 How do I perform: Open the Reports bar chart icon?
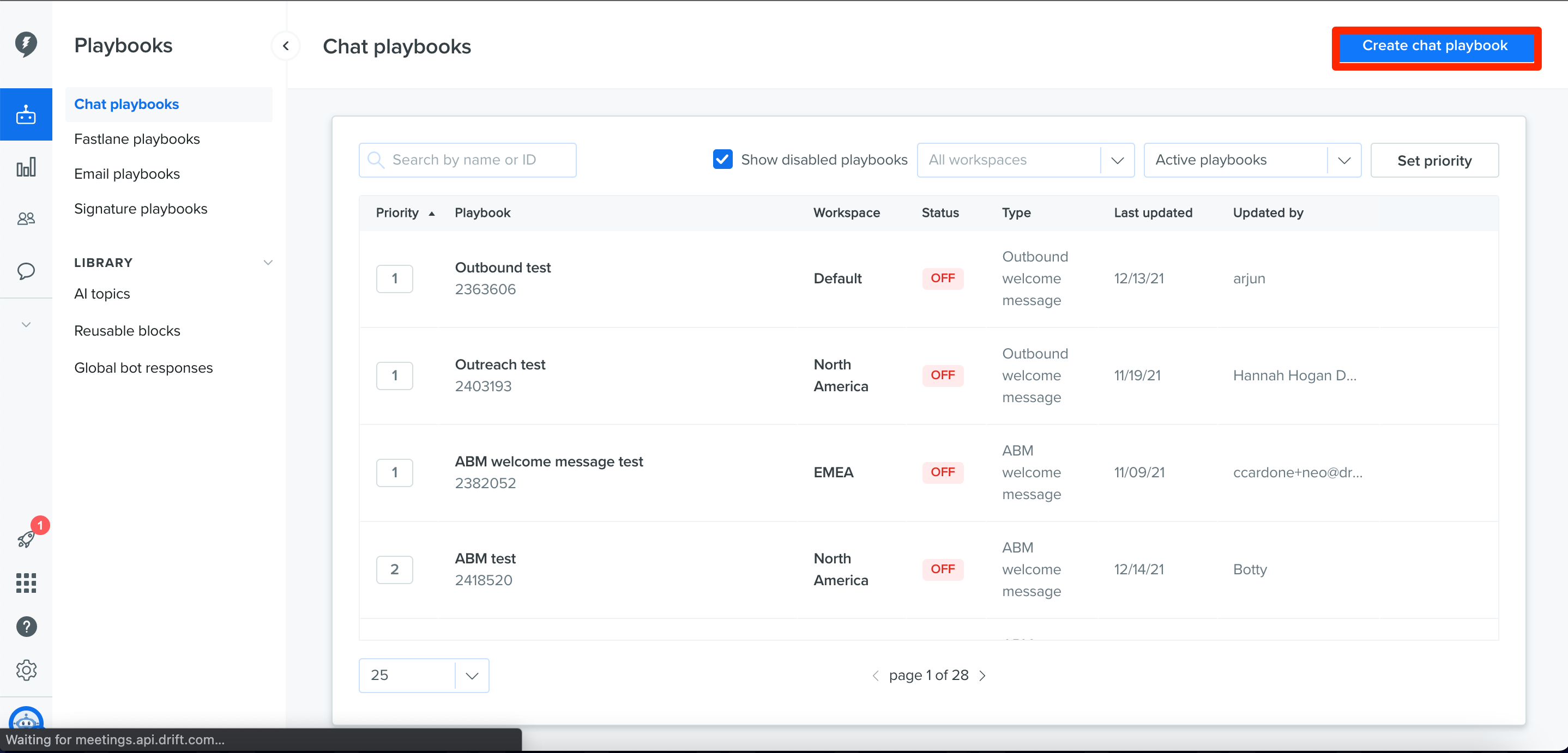point(26,167)
